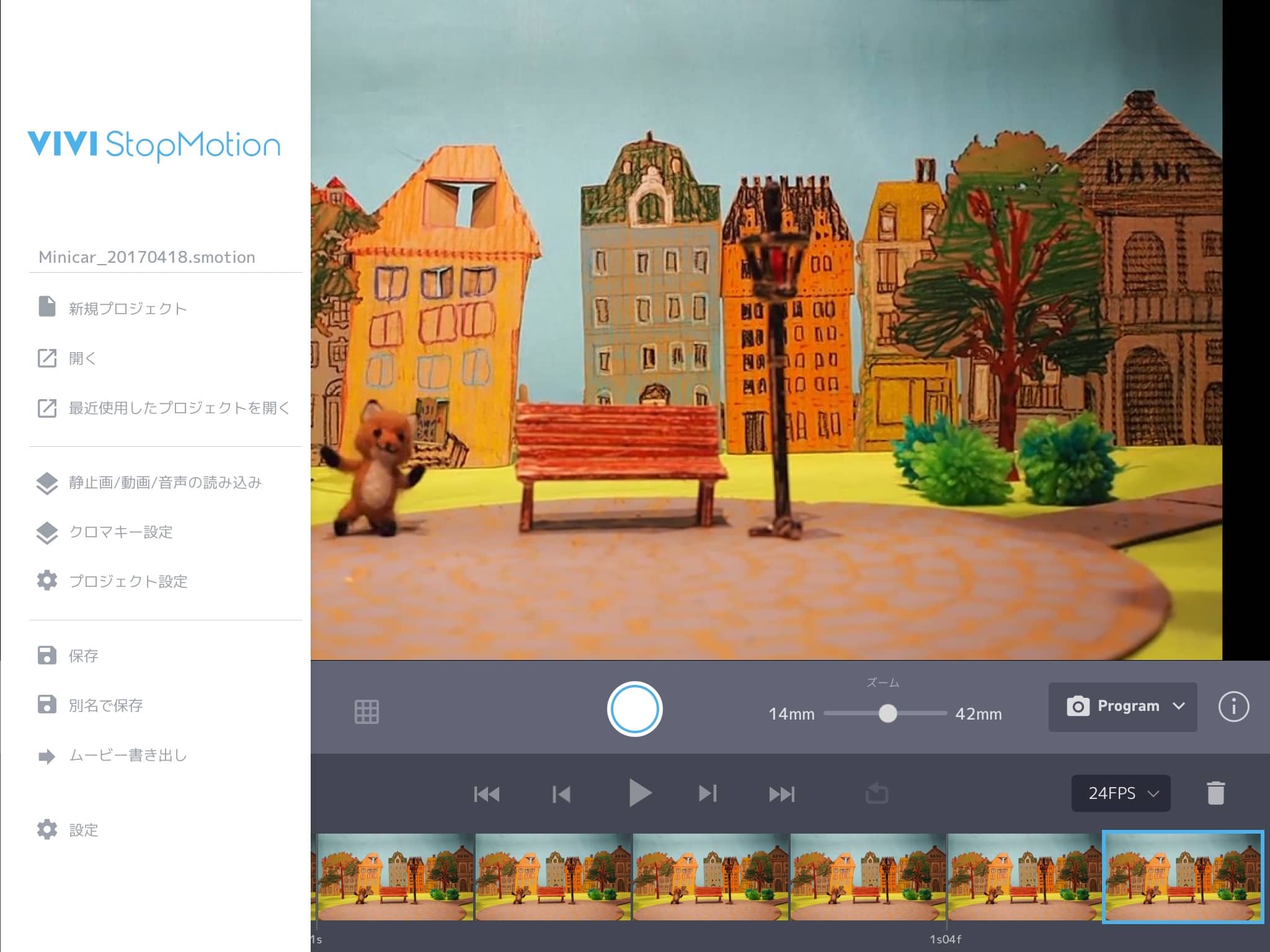Toggle the loop playback icon

point(877,793)
